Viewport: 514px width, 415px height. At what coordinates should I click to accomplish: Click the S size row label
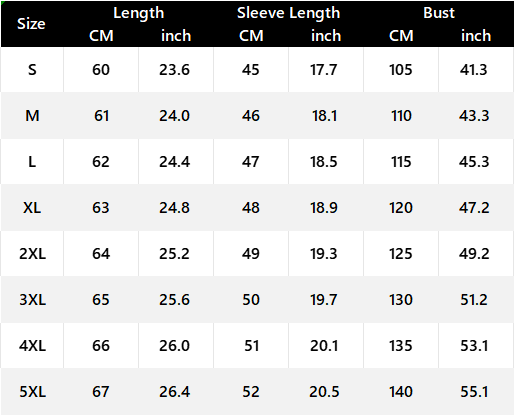[32, 70]
